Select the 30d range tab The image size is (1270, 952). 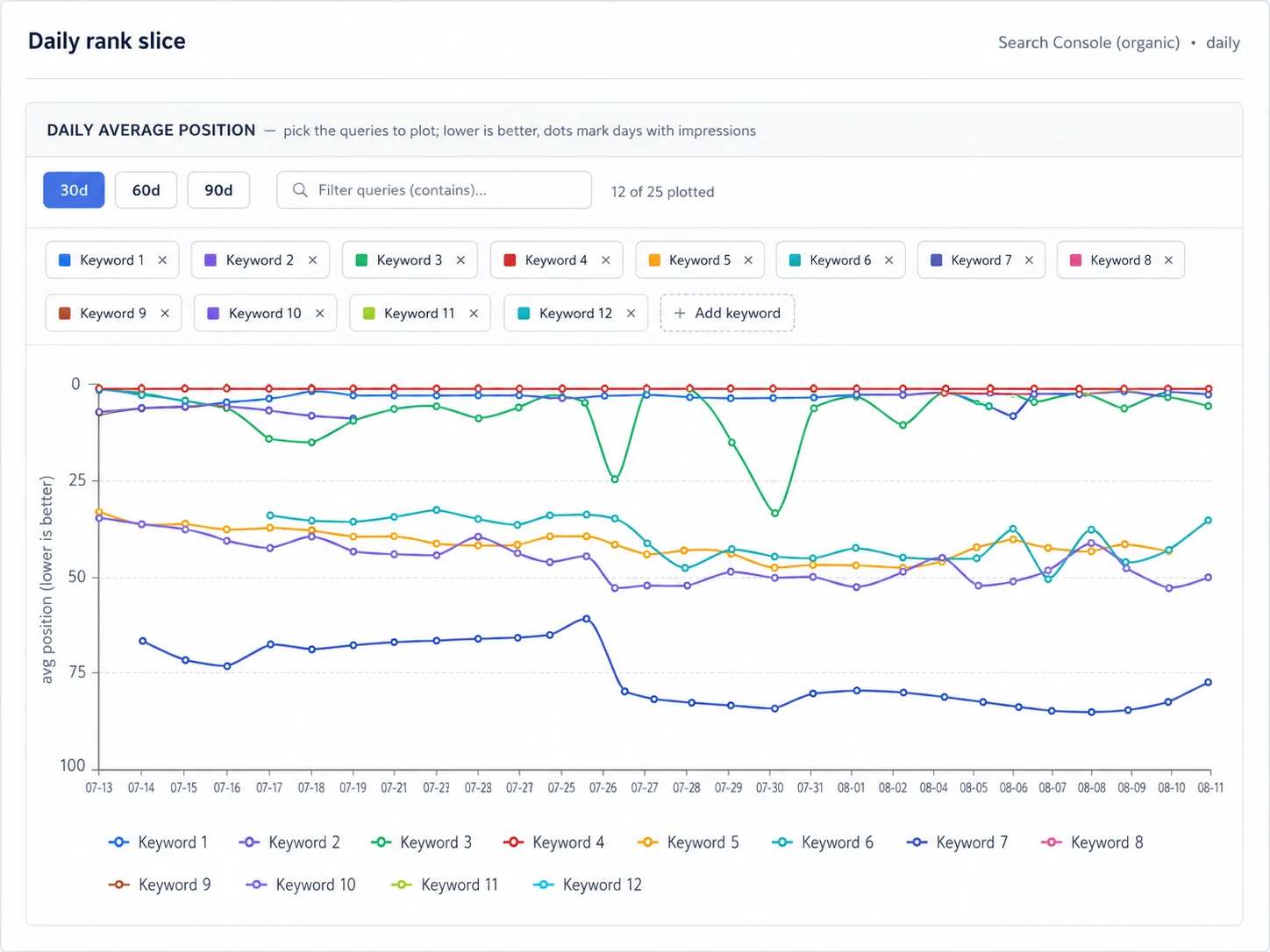click(x=74, y=190)
